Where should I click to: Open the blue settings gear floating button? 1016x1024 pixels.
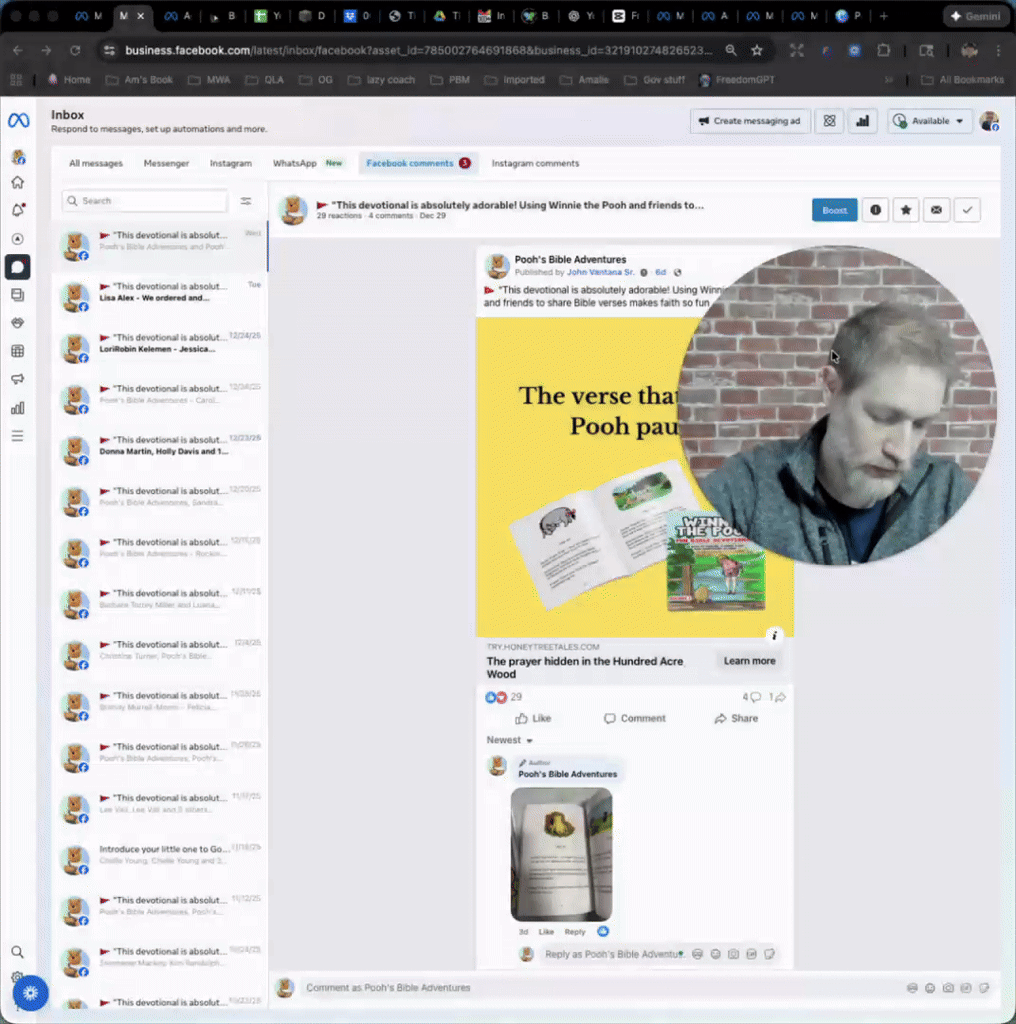pos(30,993)
